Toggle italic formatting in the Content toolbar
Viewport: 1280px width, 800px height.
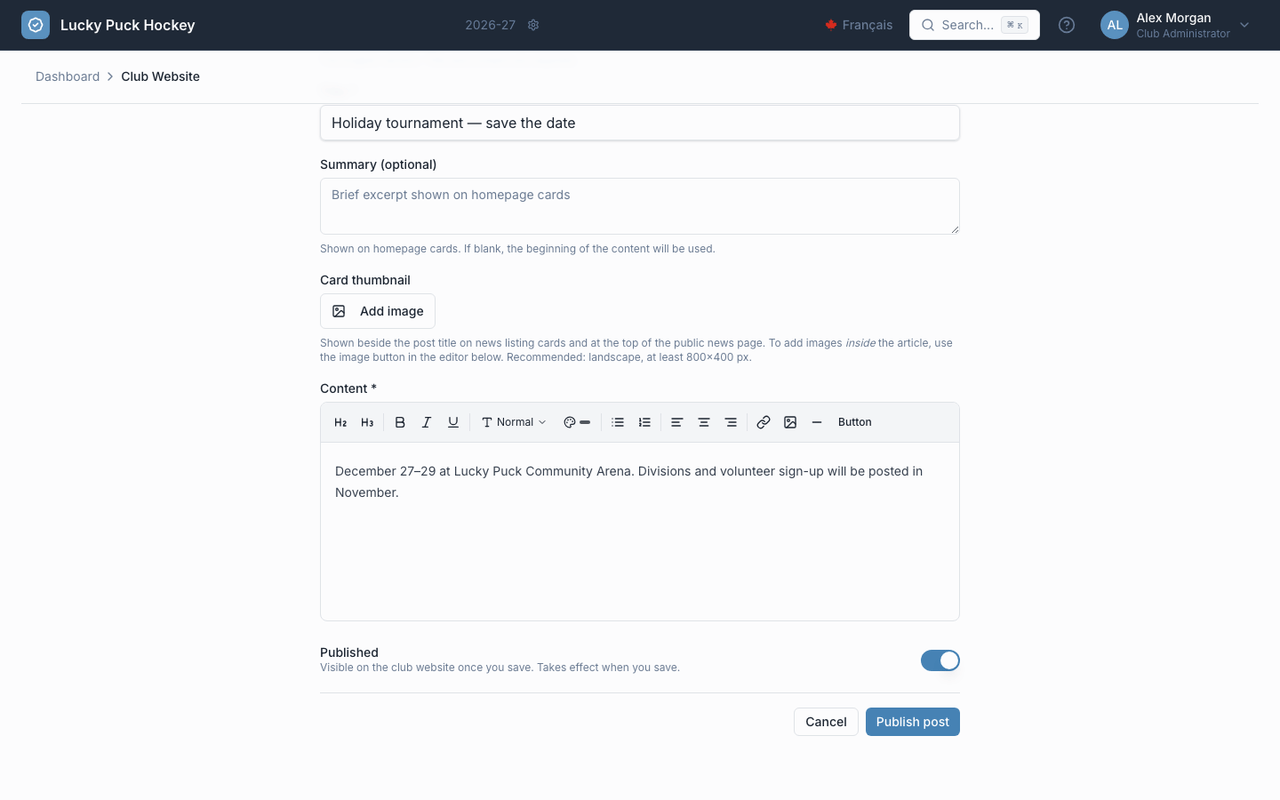tap(427, 422)
